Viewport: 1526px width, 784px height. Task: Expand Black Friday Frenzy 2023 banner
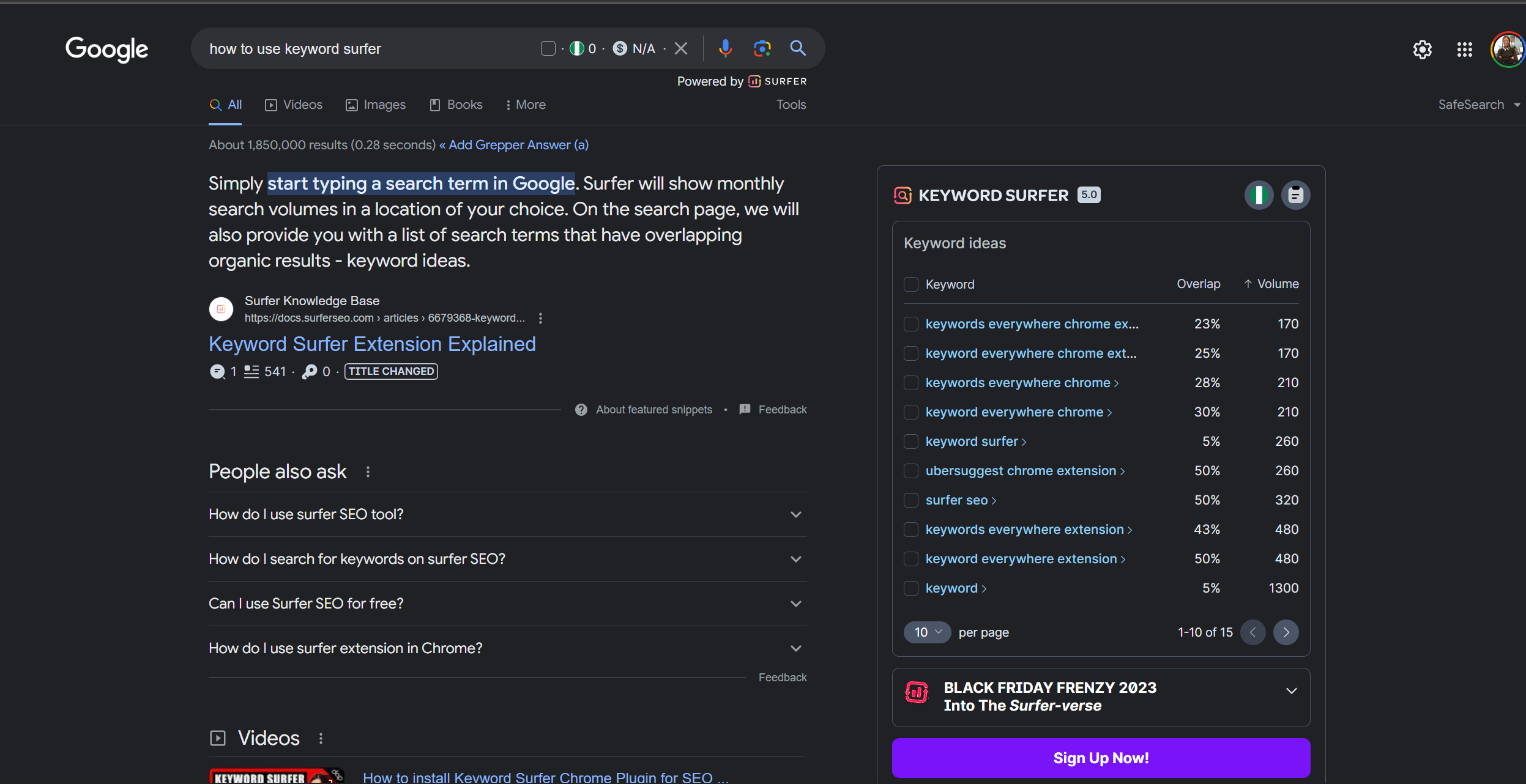pos(1291,691)
